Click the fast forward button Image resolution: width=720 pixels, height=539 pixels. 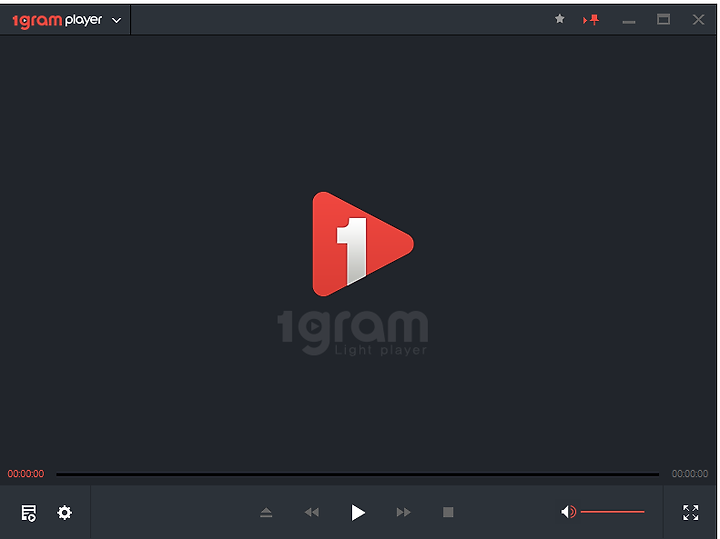403,512
